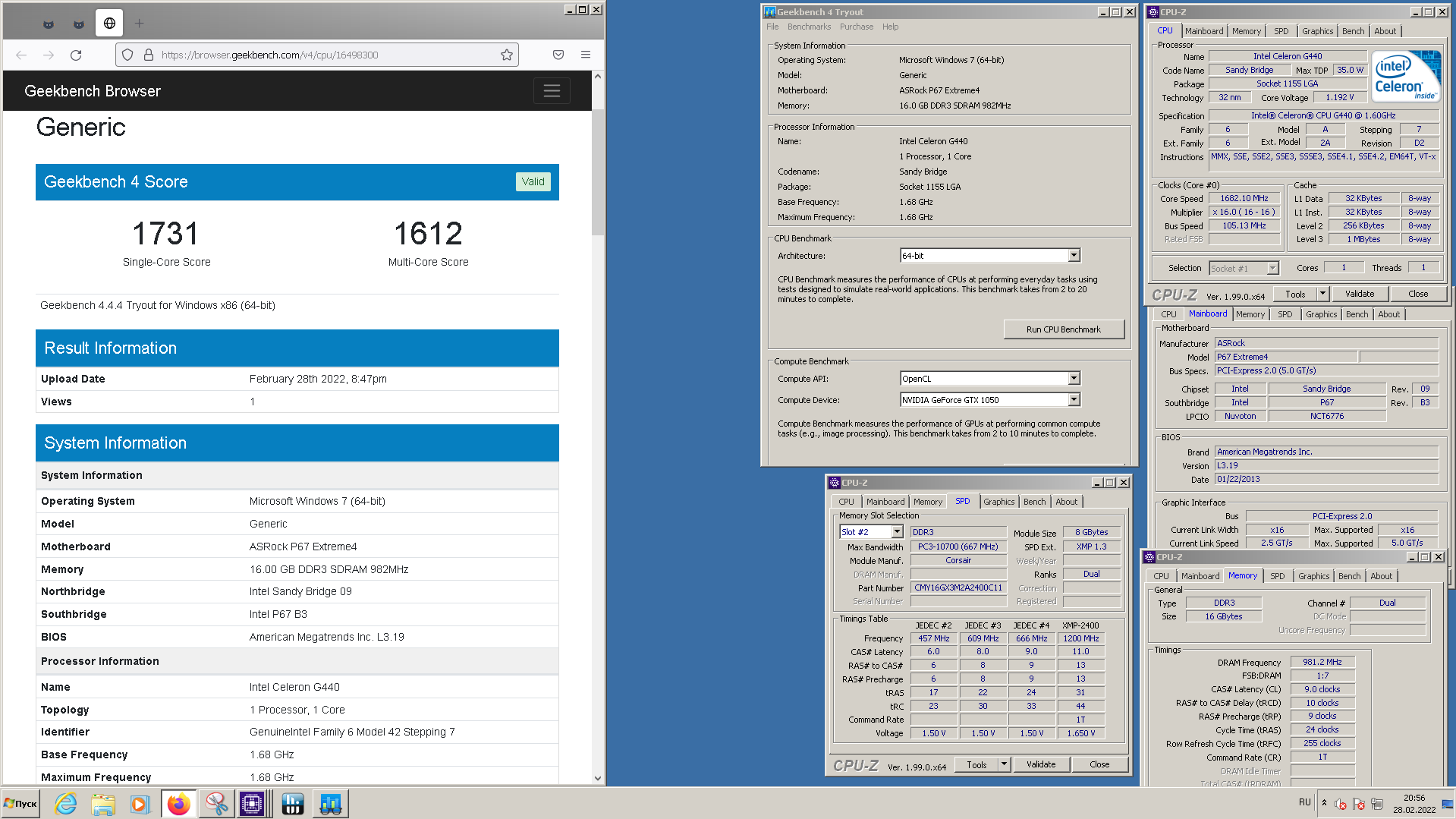Screen dimensions: 1456x819
Task: Expand the Tools arrow in CPU-Z CPU window
Action: (1322, 294)
